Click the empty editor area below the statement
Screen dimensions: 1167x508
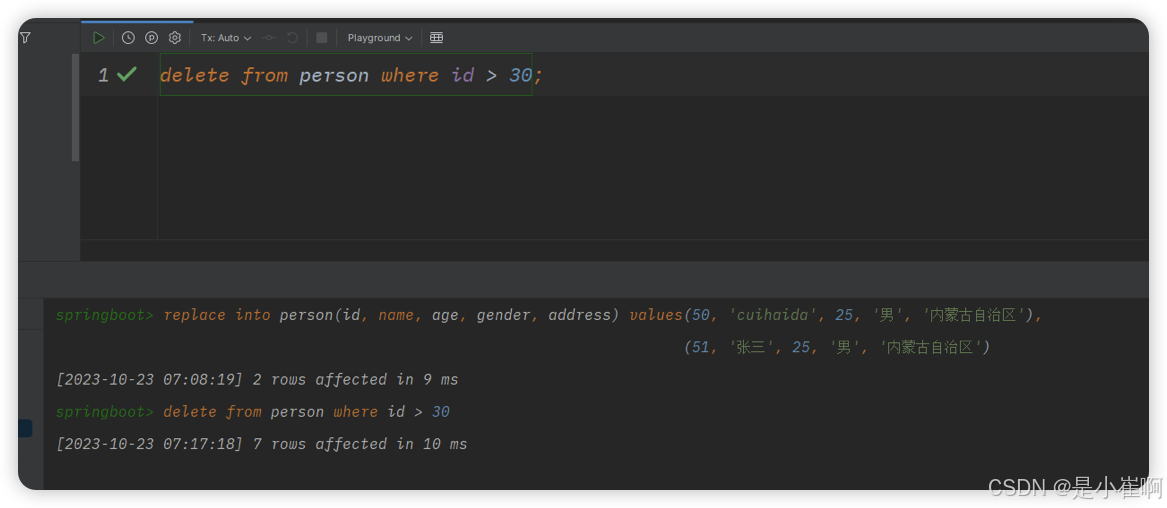pos(652,167)
